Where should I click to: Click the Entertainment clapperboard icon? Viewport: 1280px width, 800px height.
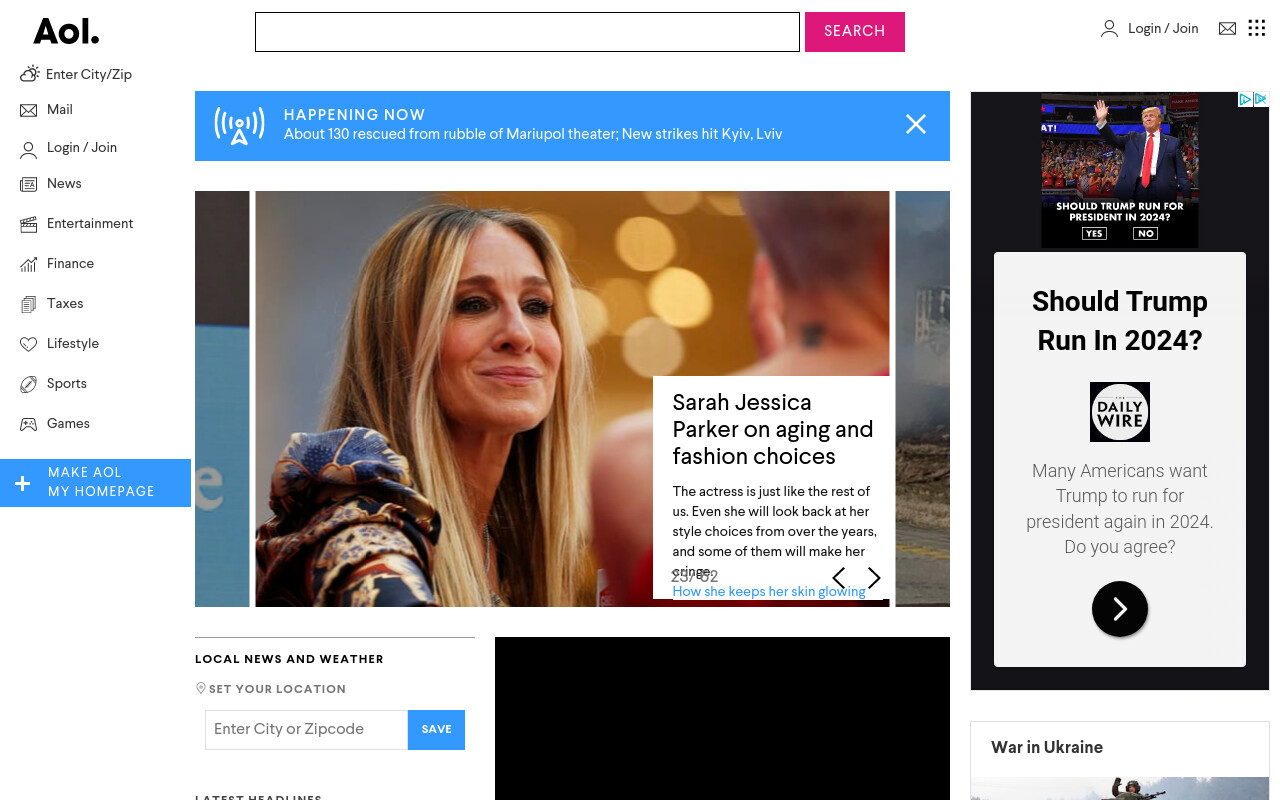click(x=28, y=224)
